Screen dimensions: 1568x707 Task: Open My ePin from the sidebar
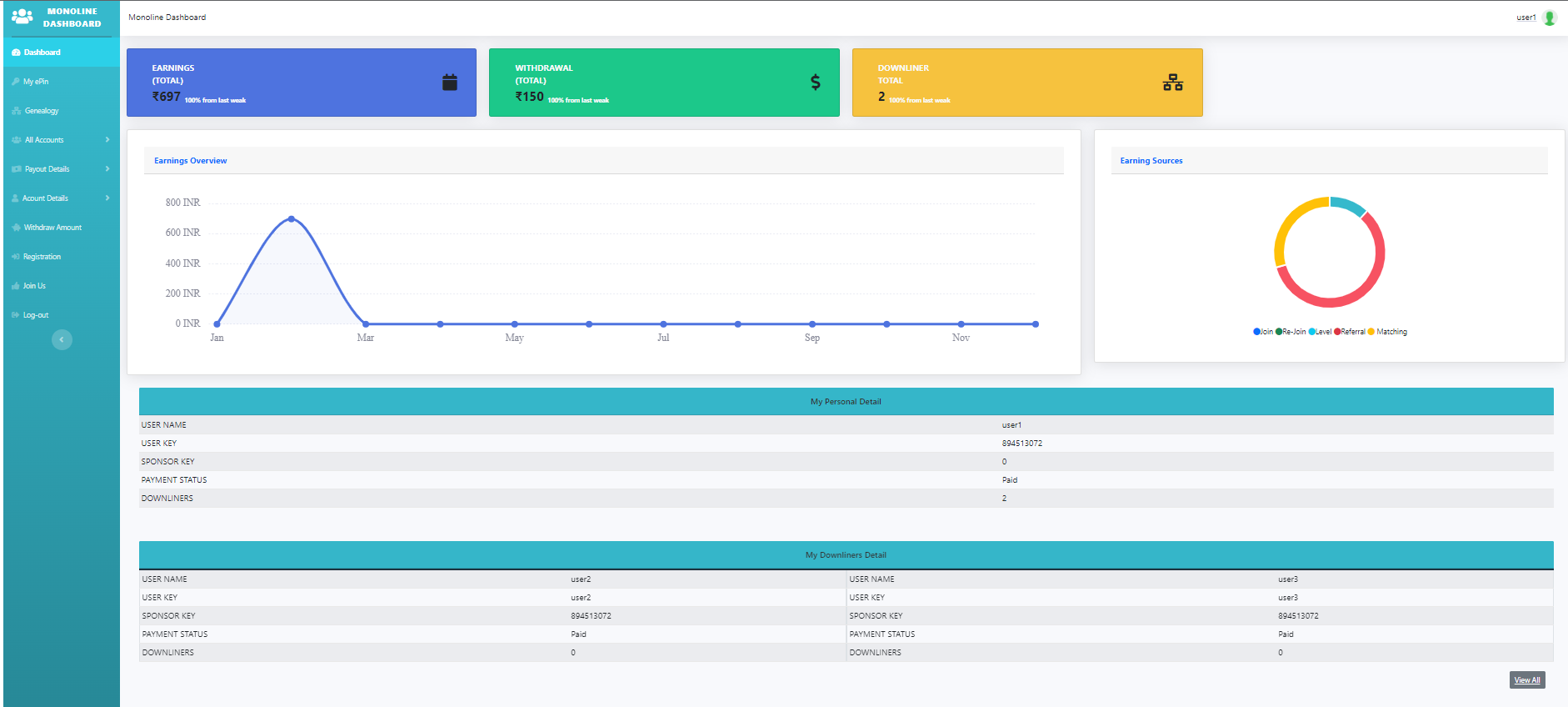pyautogui.click(x=36, y=82)
